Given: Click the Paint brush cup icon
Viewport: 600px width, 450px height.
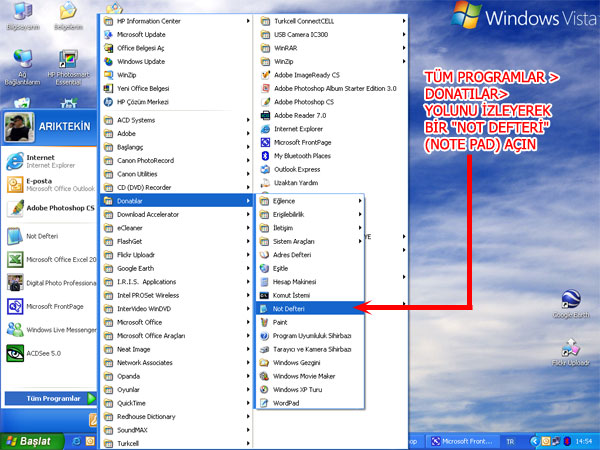Looking at the screenshot, I should point(264,322).
